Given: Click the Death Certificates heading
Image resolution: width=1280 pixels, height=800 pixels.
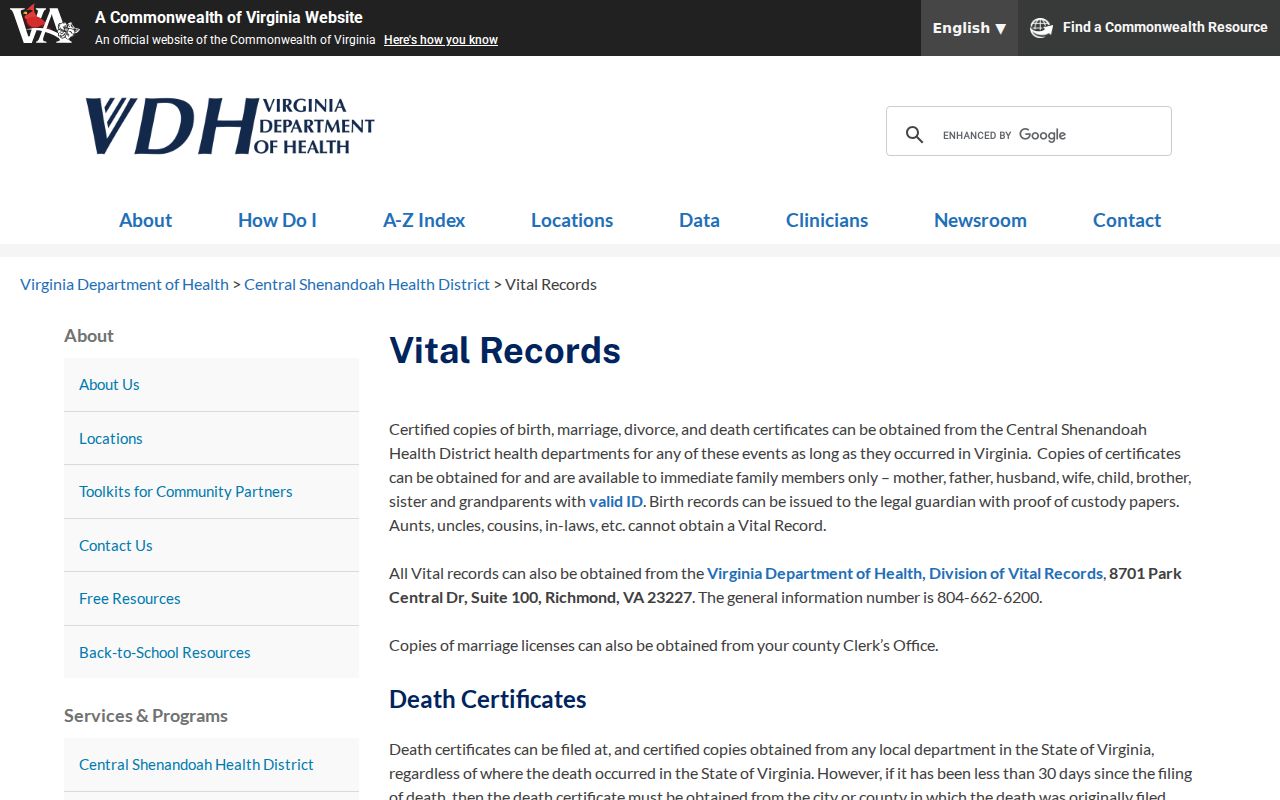Looking at the screenshot, I should pos(488,699).
